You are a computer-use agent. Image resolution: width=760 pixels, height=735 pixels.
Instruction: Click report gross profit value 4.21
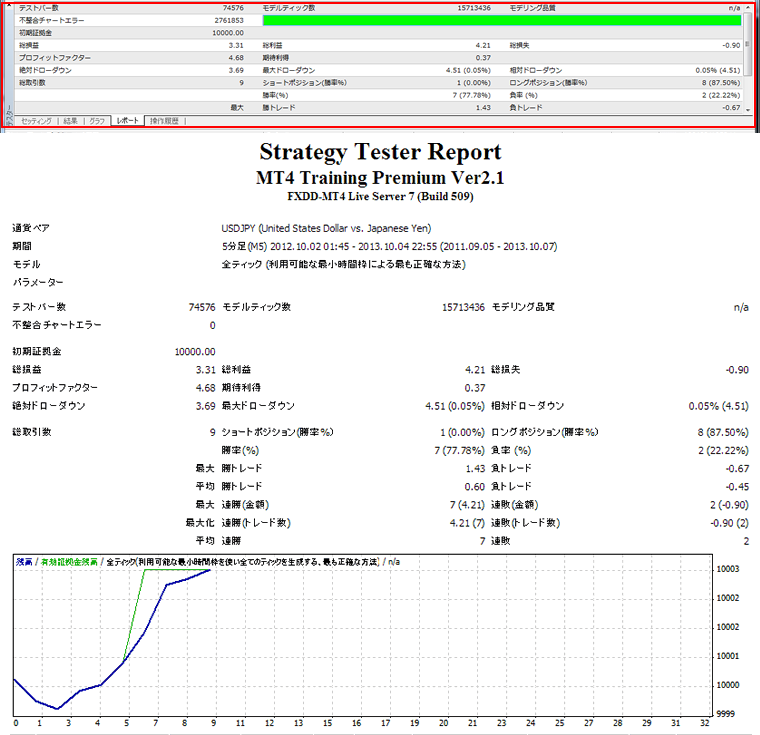tap(475, 370)
